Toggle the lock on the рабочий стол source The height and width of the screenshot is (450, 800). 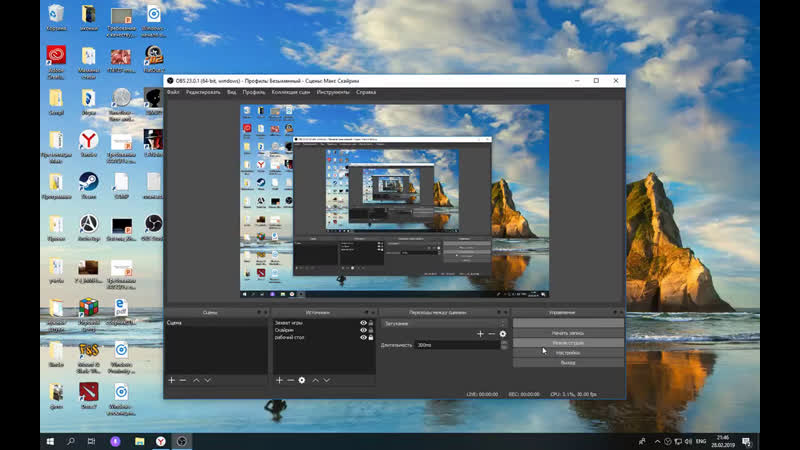(x=371, y=337)
